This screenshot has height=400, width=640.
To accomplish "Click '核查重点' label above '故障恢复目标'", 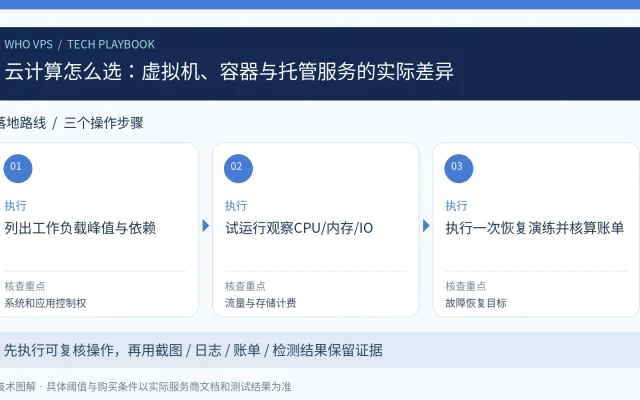I will pos(466,286).
